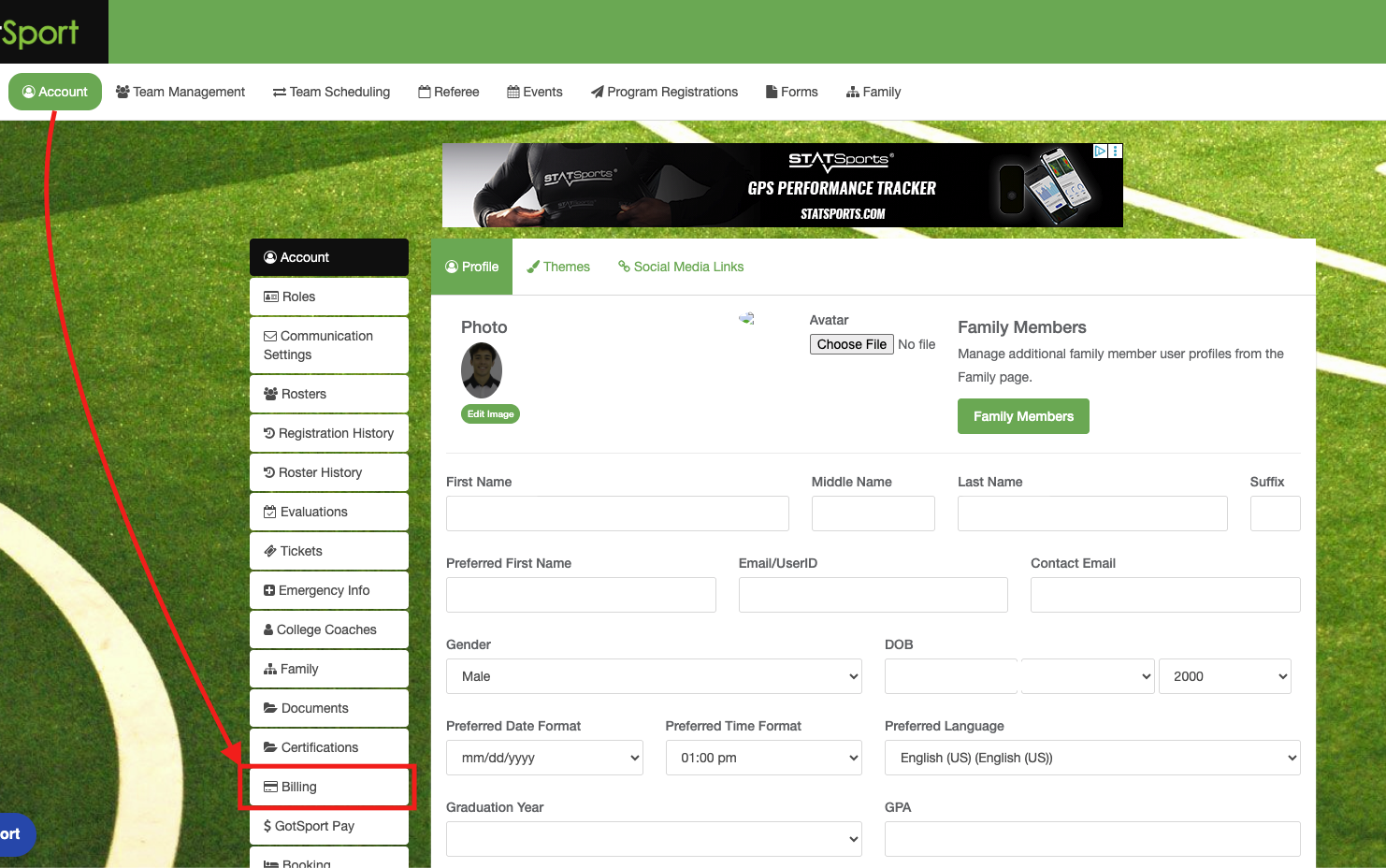Open the Events nav item
The width and height of the screenshot is (1386, 868).
tap(535, 92)
